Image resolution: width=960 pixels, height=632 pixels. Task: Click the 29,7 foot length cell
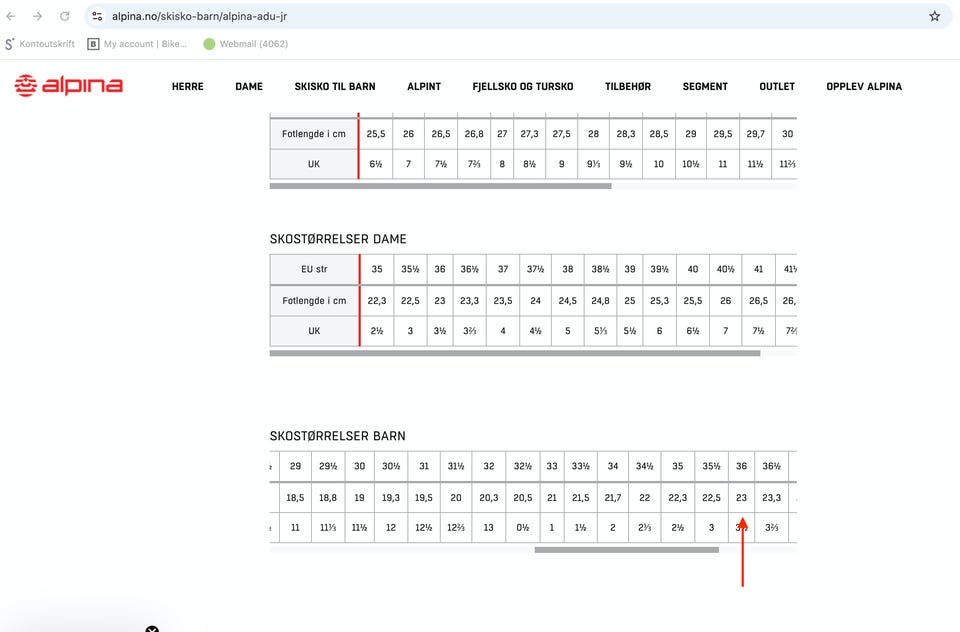click(756, 134)
